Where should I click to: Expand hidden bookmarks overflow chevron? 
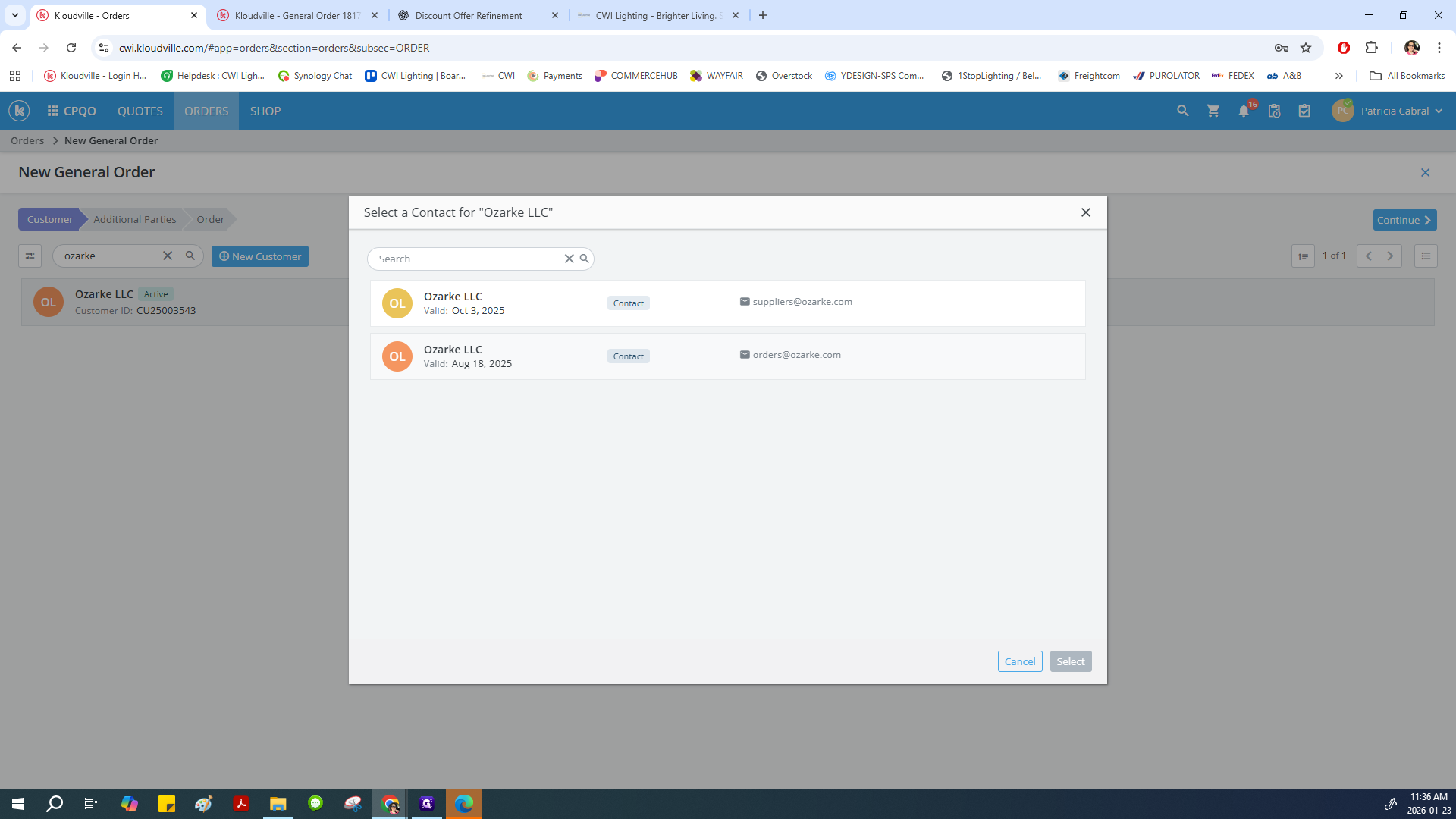pyautogui.click(x=1339, y=76)
